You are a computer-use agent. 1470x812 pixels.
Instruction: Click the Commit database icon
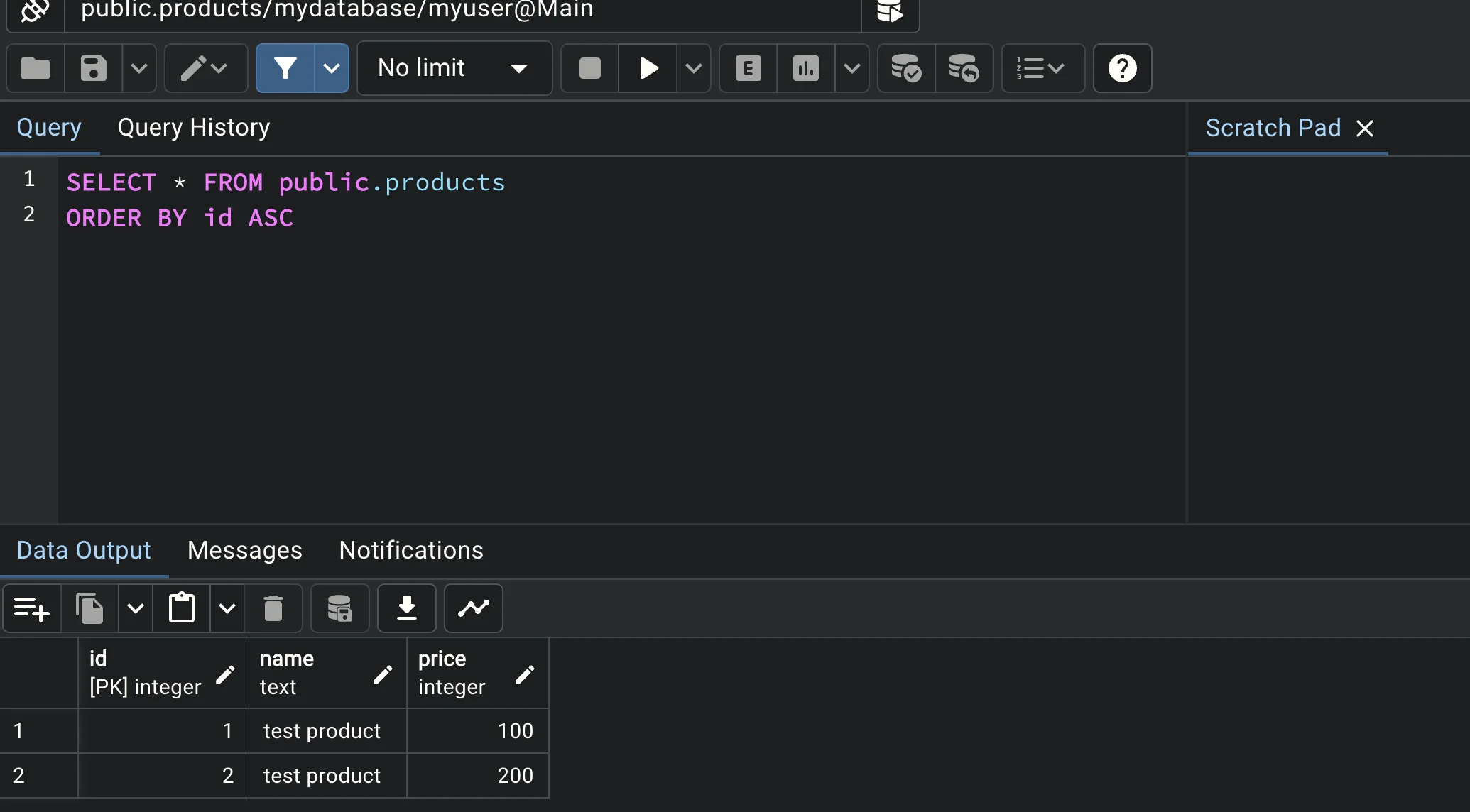907,68
